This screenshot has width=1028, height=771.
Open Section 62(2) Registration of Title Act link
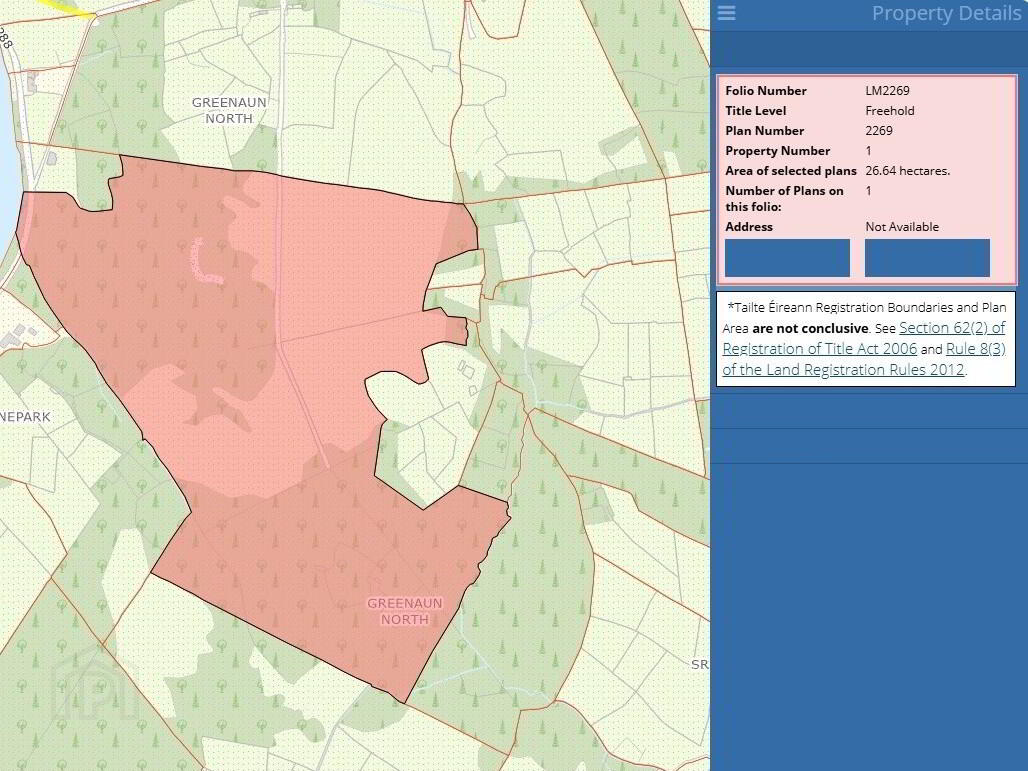951,328
